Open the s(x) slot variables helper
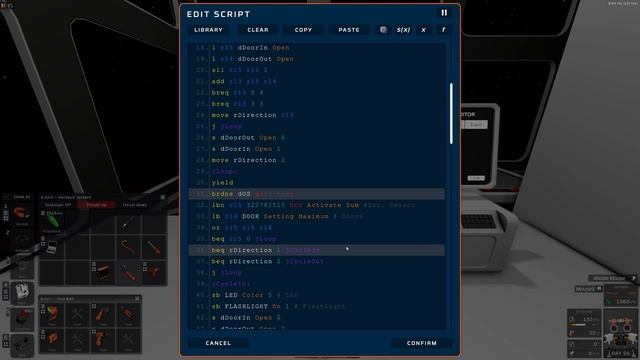 403,30
